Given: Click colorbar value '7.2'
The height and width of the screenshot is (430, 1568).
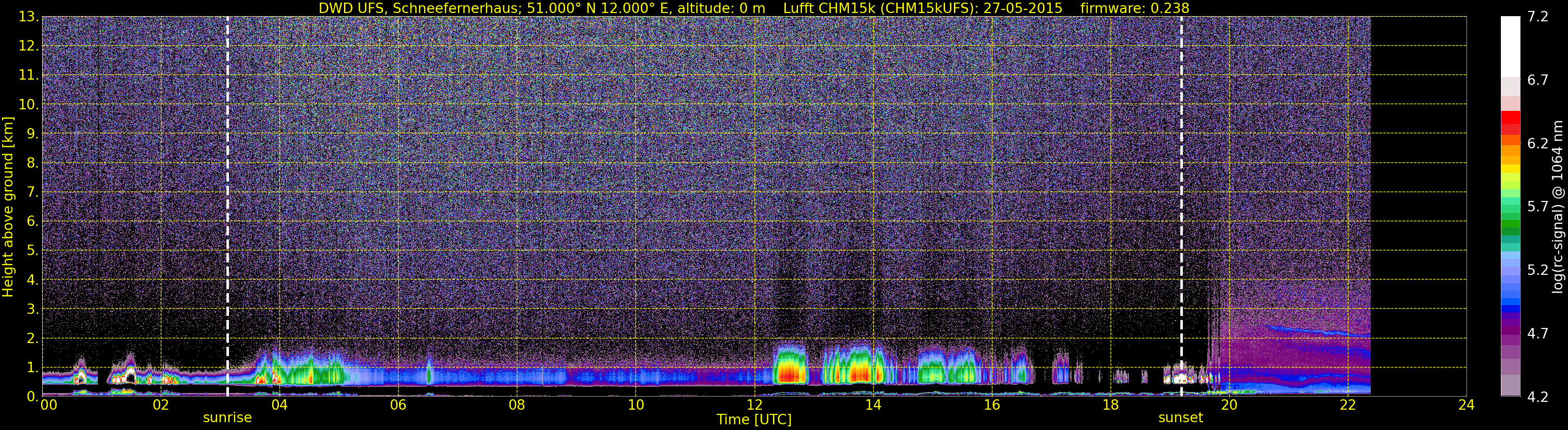Looking at the screenshot, I should 1538,17.
